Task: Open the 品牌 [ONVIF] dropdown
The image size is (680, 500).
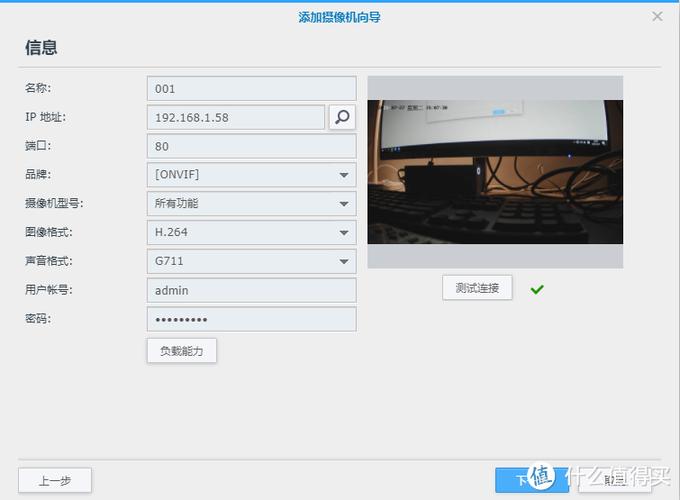Action: click(252, 175)
